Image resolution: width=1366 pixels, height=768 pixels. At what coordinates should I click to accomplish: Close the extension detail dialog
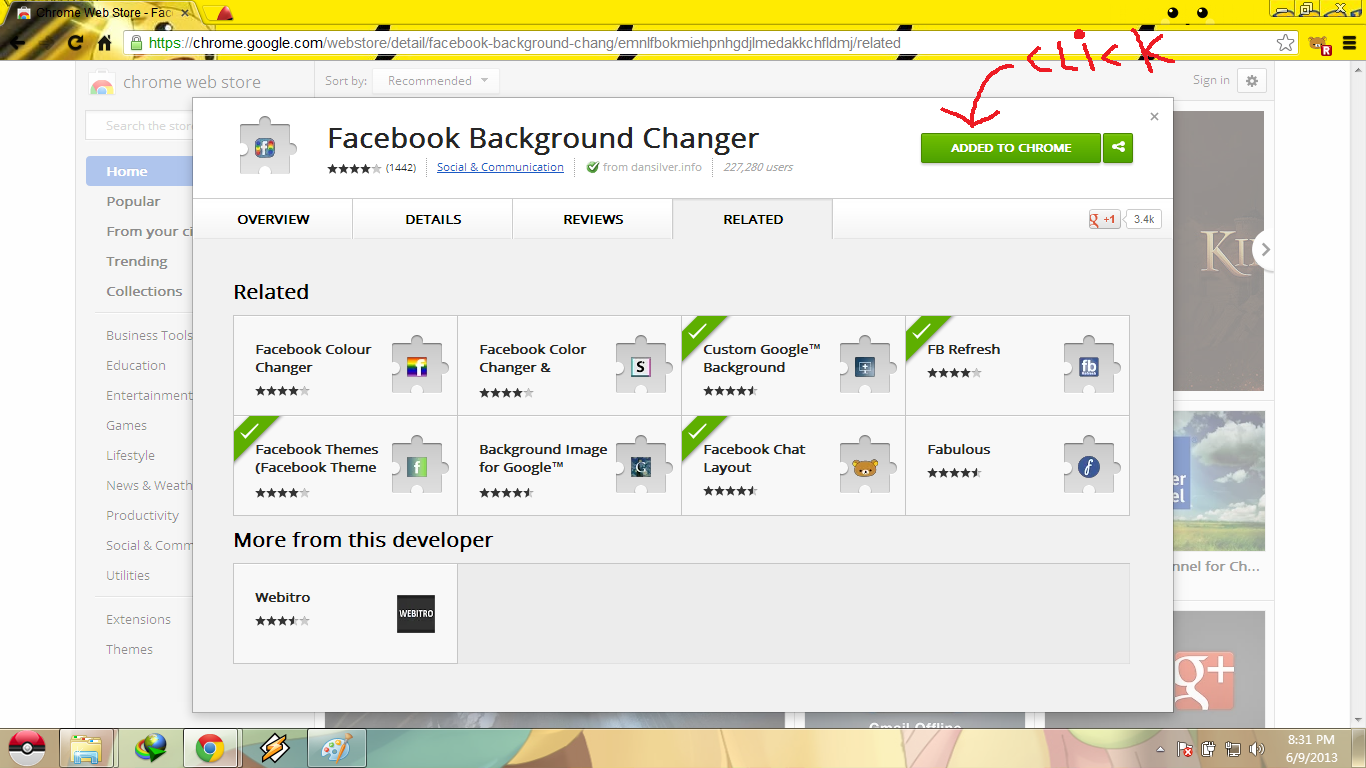click(x=1154, y=117)
